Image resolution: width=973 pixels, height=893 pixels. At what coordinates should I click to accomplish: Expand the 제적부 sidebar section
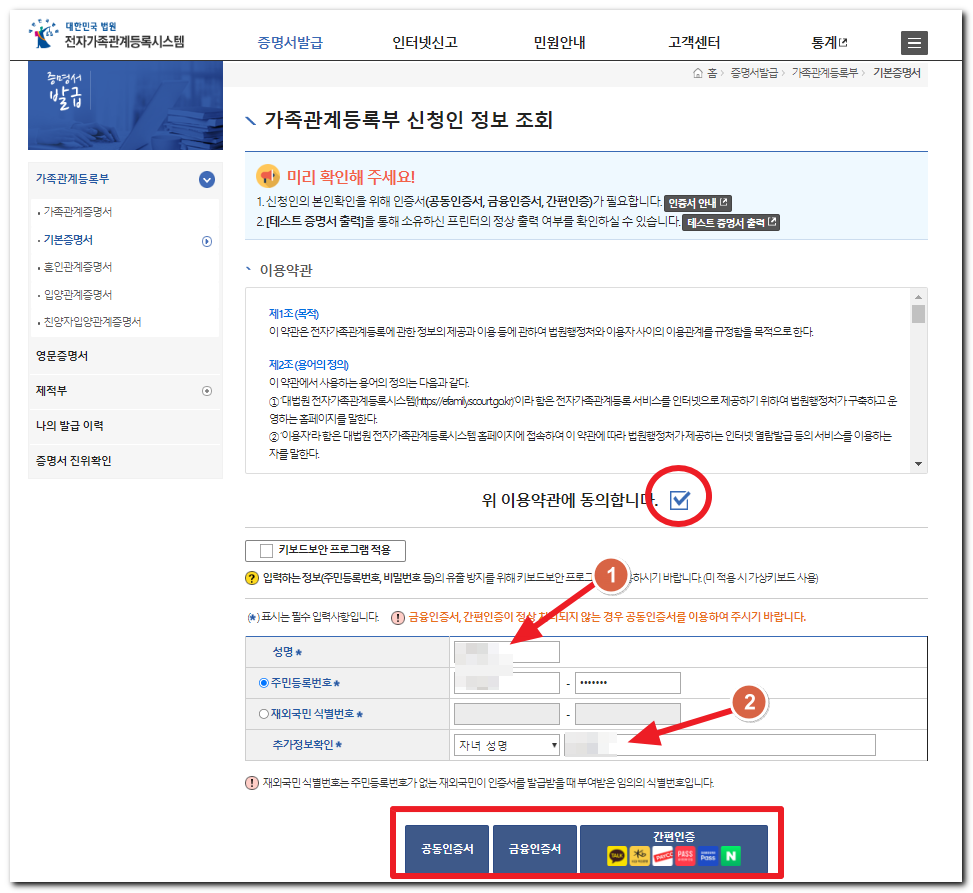[206, 391]
